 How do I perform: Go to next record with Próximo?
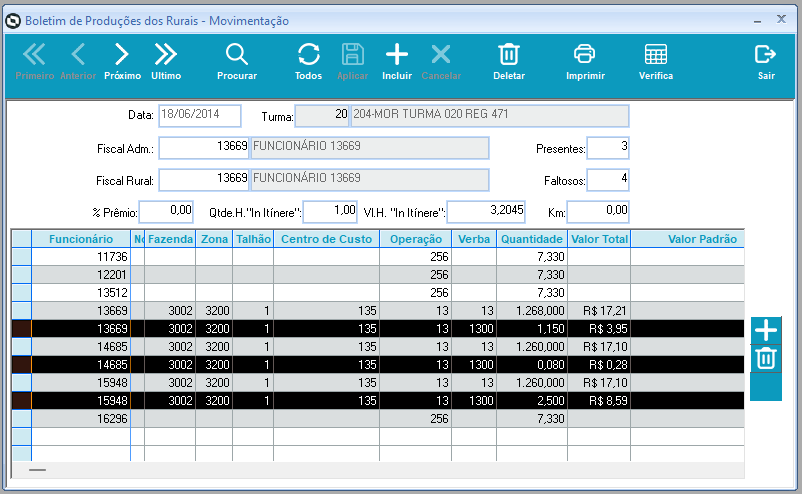[122, 61]
